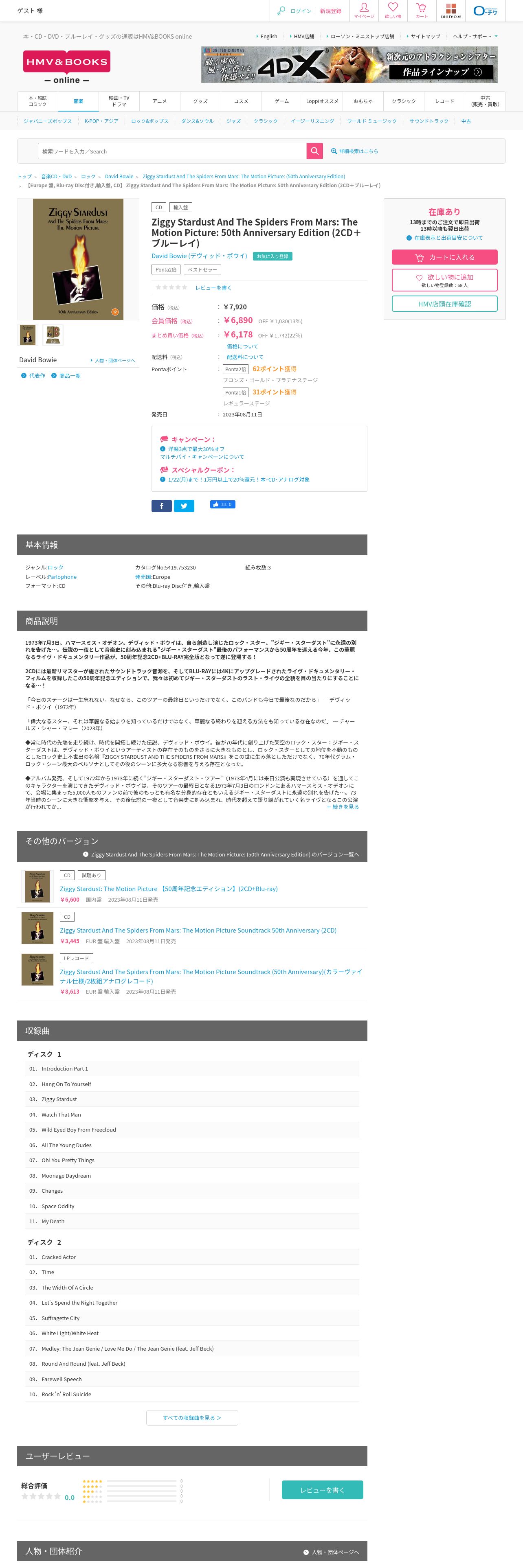
Task: Share on Facebook button
Action: click(x=161, y=506)
